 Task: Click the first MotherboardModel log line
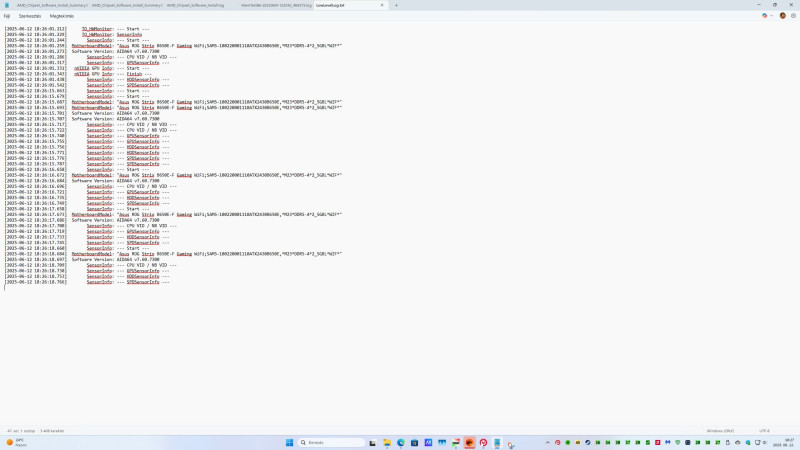(x=173, y=46)
